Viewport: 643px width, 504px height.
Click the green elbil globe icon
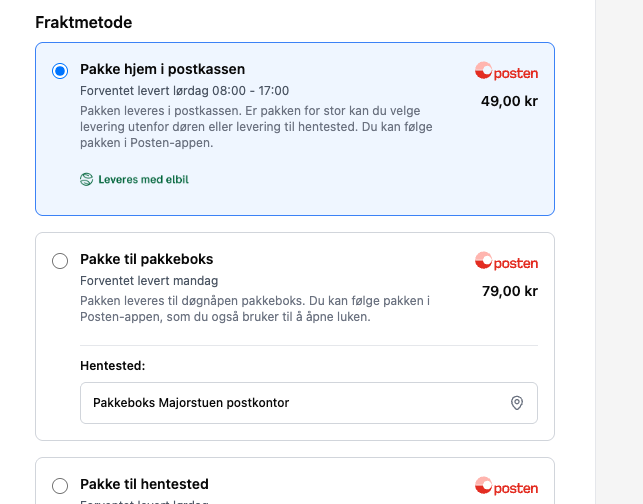pos(87,180)
